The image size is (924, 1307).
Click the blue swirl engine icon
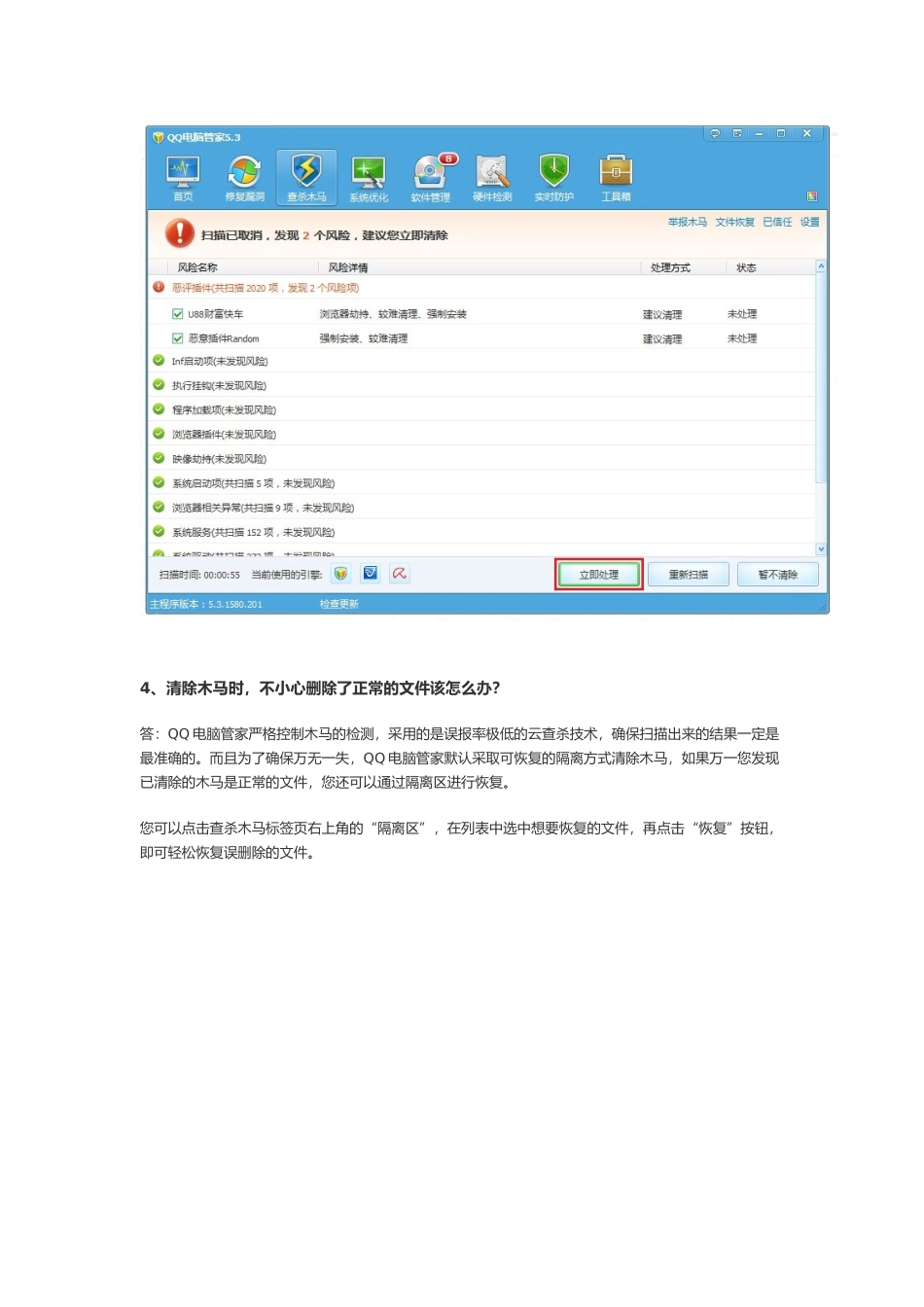click(x=370, y=574)
